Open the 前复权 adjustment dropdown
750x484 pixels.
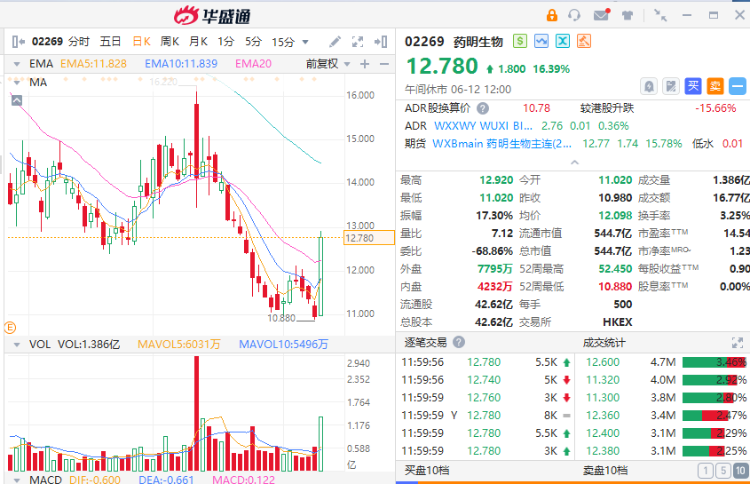point(328,64)
